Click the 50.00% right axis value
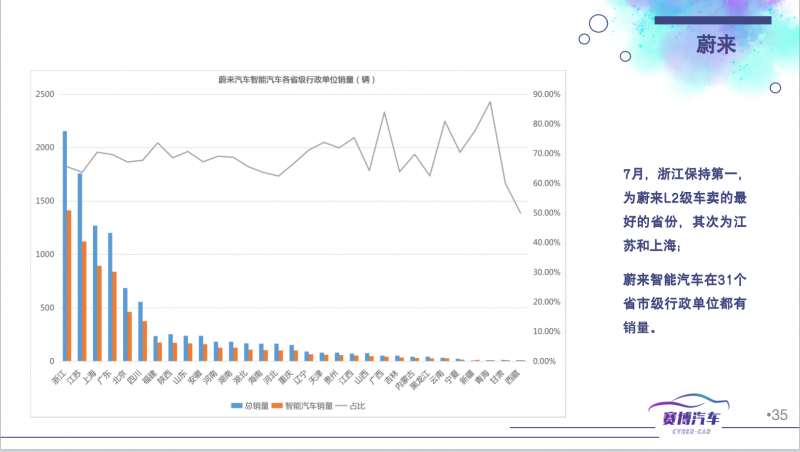 [546, 213]
